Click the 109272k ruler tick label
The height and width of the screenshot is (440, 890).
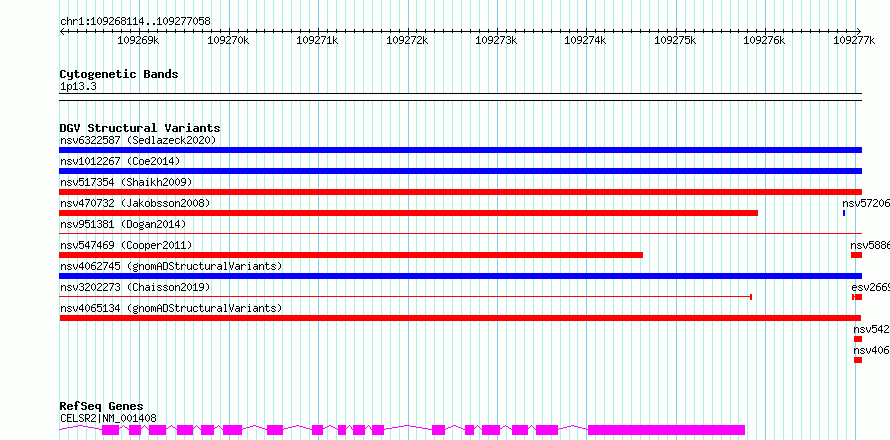(x=407, y=40)
